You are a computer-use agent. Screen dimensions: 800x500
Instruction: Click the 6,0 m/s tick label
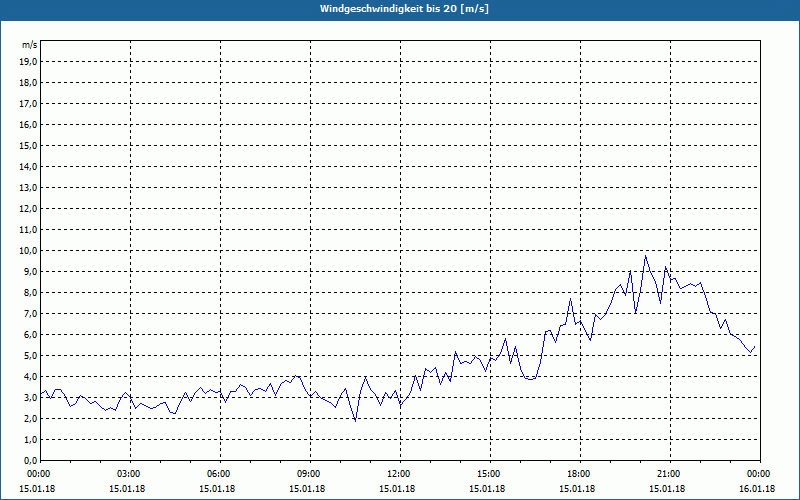tap(30, 335)
